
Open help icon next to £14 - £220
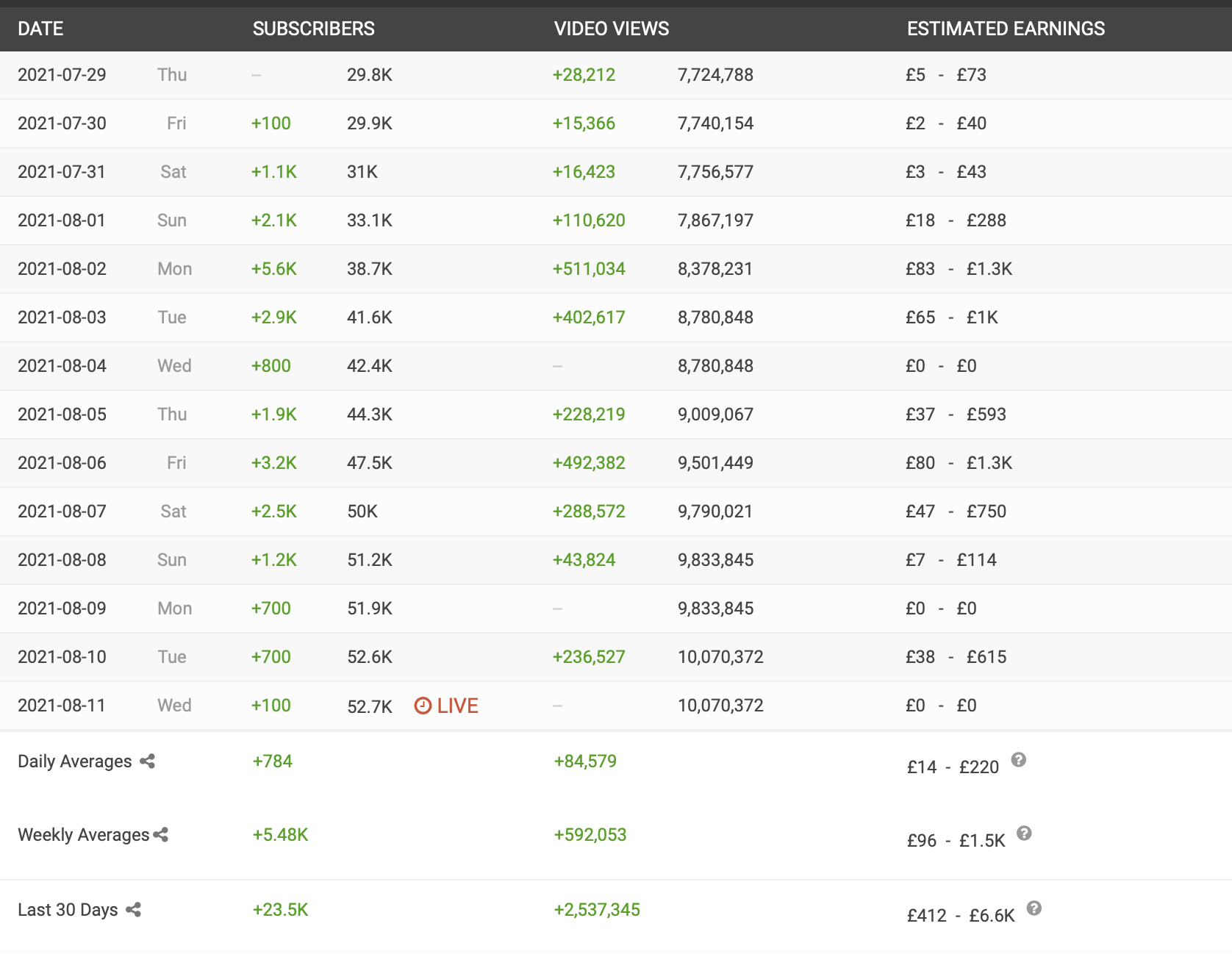click(1018, 760)
